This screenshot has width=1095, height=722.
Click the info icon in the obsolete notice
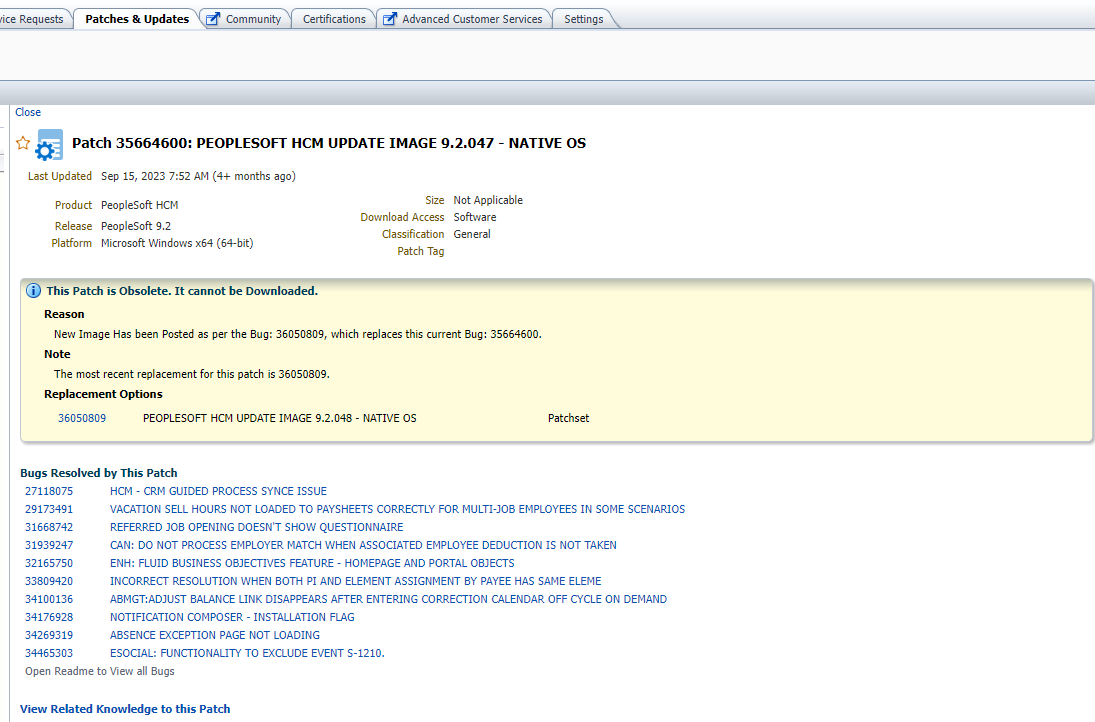pyautogui.click(x=33, y=290)
